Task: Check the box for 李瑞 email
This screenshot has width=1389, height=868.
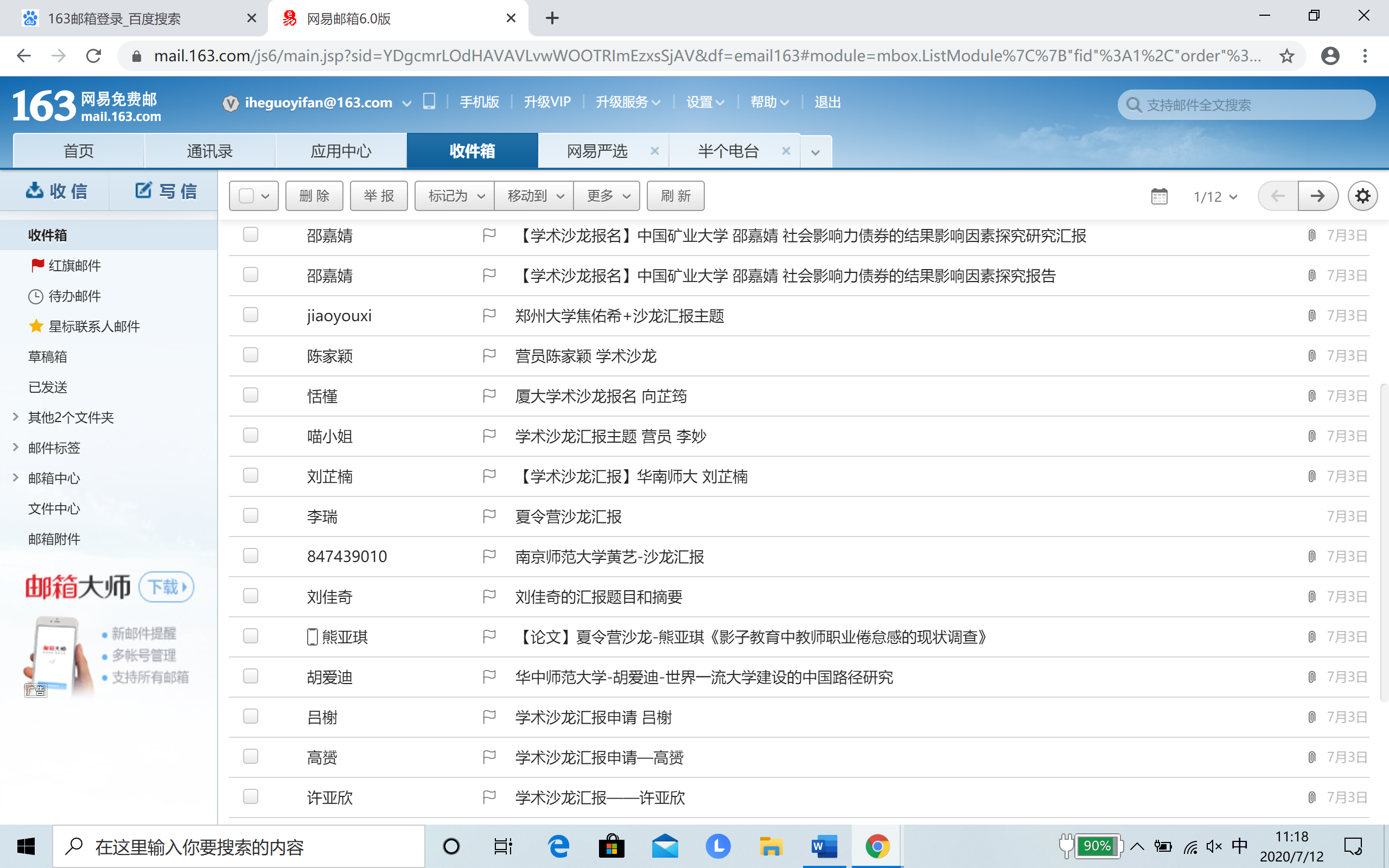Action: click(250, 516)
